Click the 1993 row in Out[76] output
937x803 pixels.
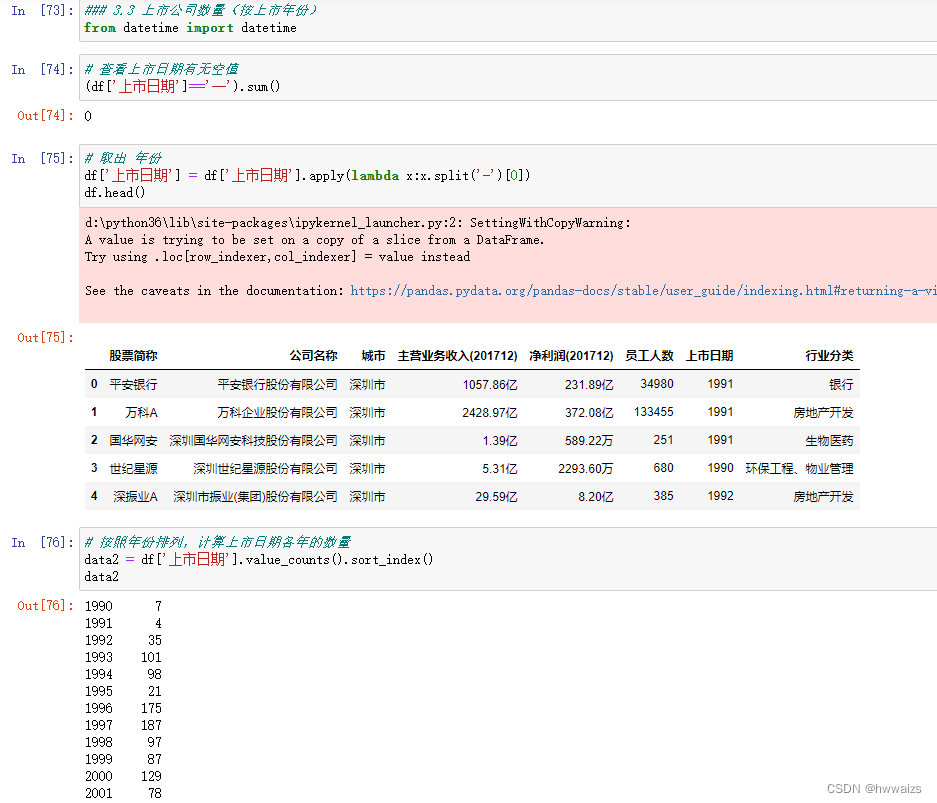123,657
